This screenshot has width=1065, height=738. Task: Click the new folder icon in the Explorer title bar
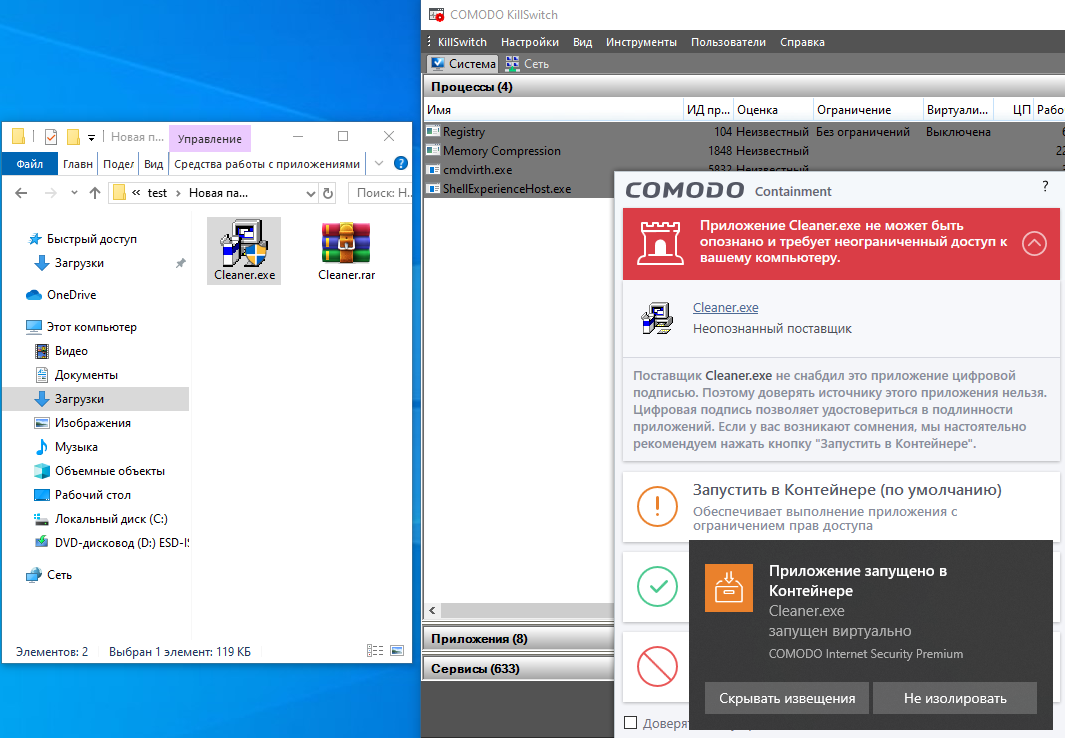coord(73,137)
